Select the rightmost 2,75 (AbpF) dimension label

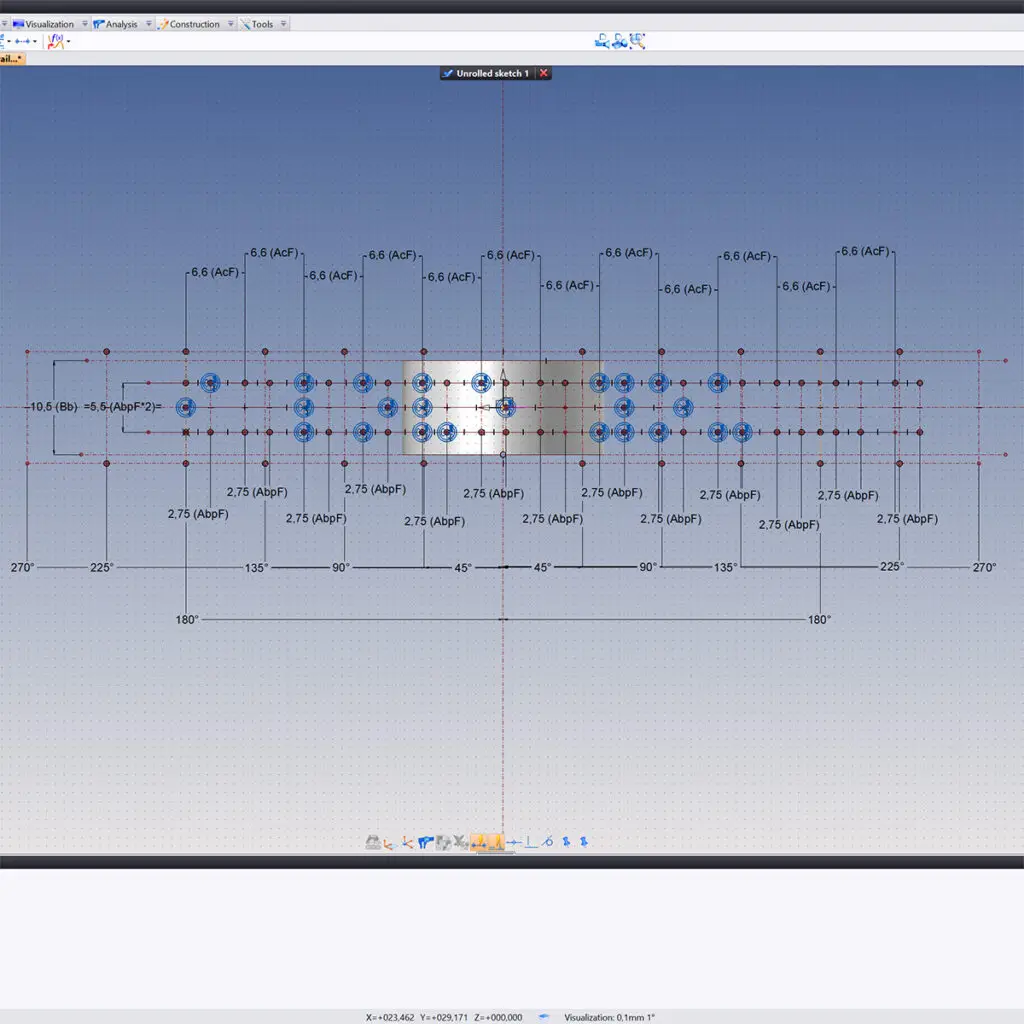[907, 519]
